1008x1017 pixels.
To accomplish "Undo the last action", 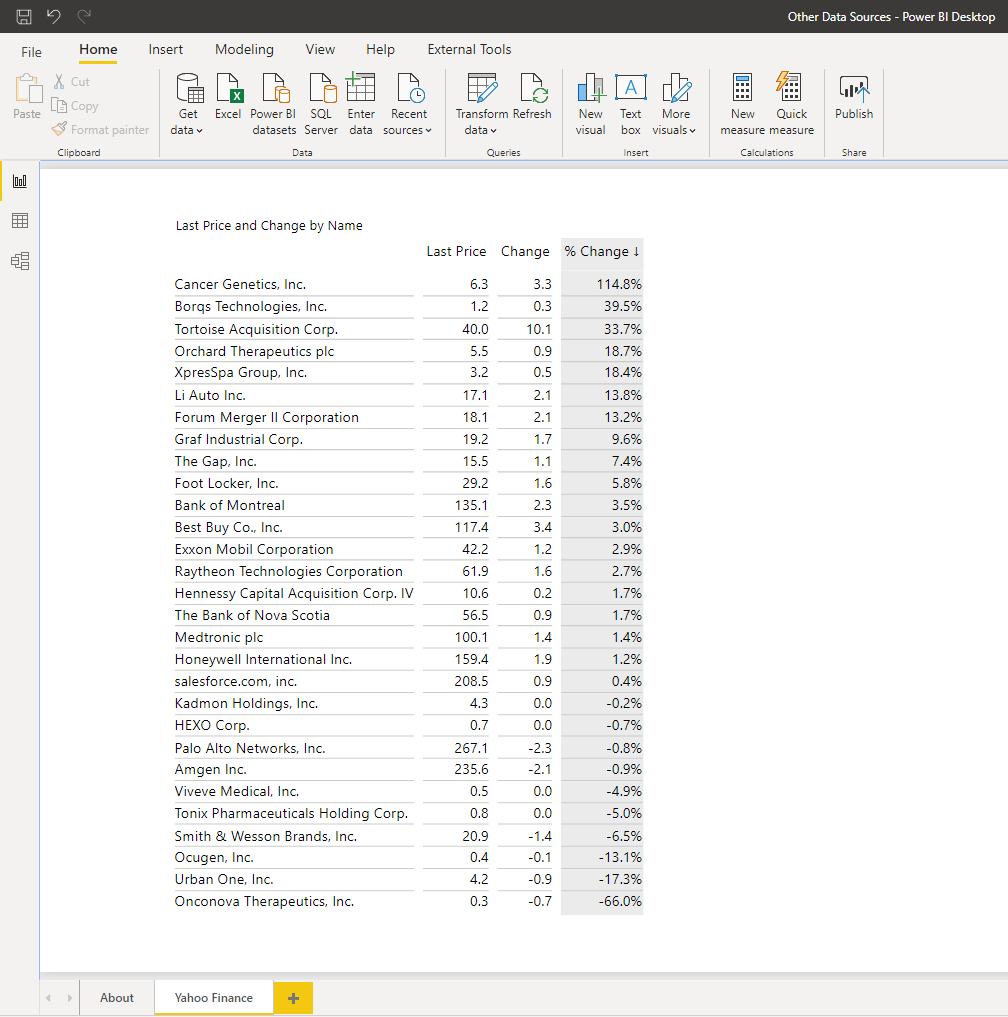I will pos(54,16).
